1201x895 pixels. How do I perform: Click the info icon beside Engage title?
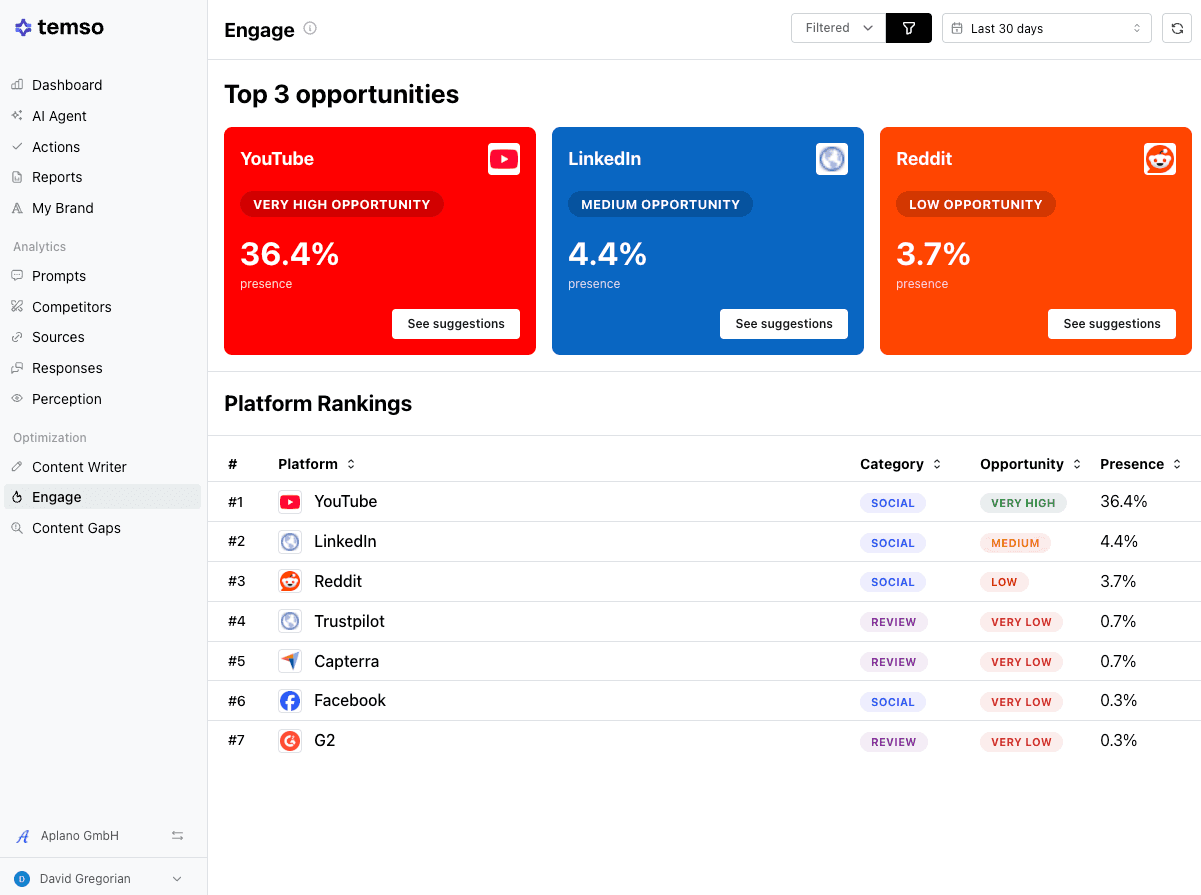[x=310, y=29]
